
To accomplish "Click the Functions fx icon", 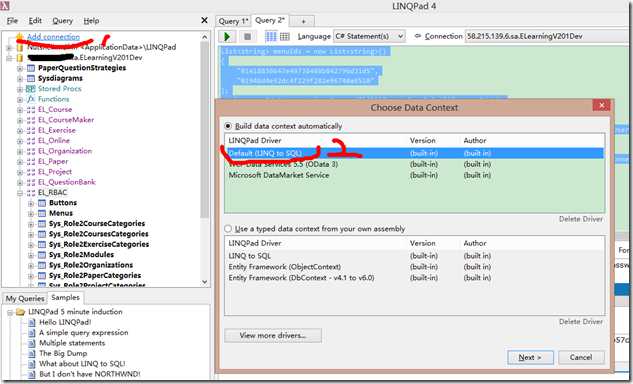I will coord(31,99).
